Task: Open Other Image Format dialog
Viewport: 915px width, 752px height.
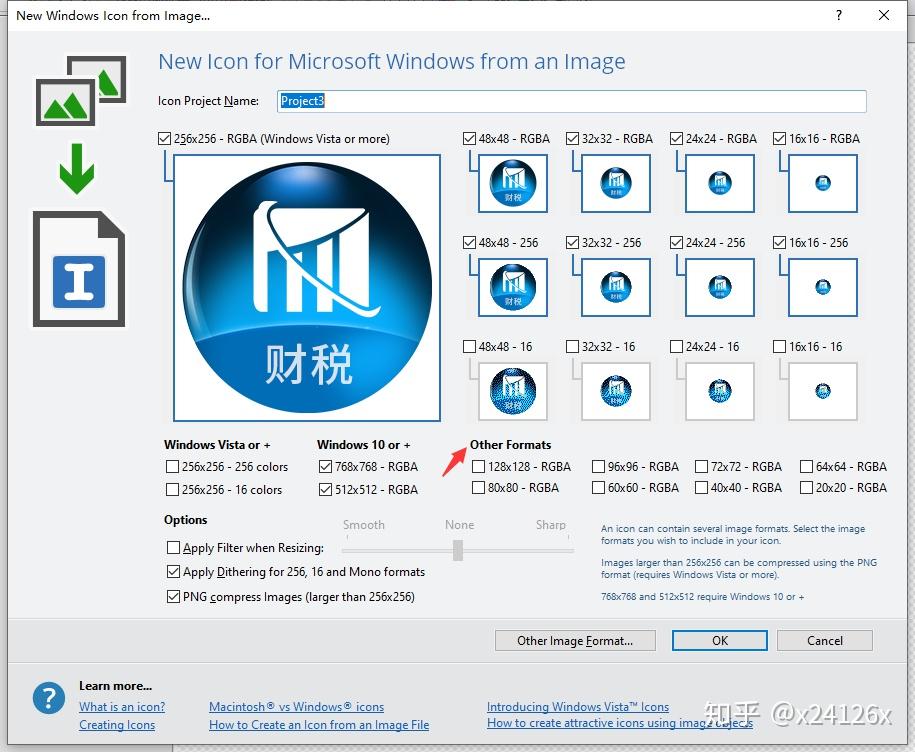Action: click(x=575, y=641)
